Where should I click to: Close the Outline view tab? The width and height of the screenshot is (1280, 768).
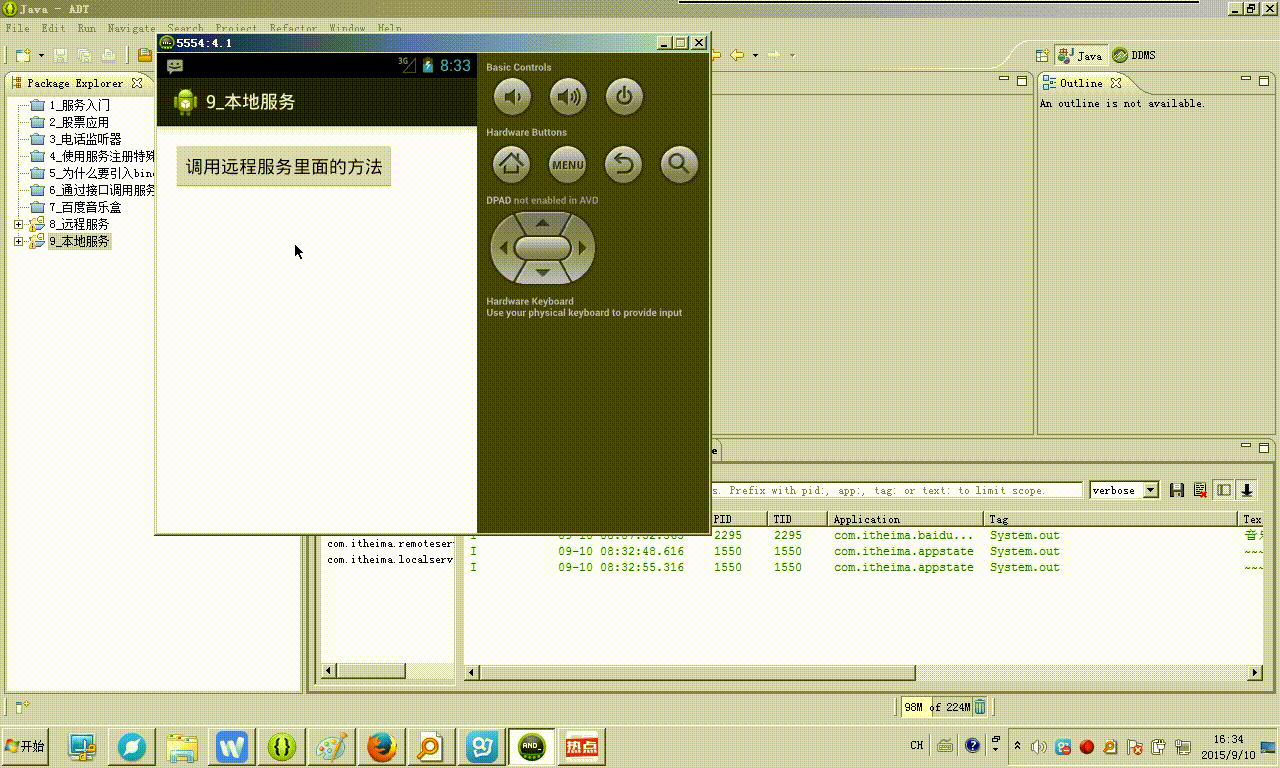[x=1116, y=83]
